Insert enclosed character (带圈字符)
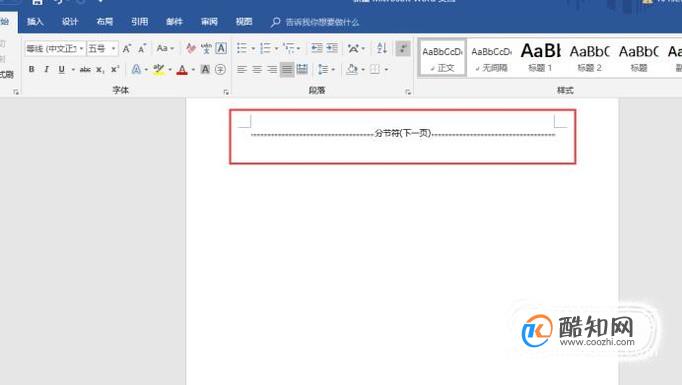This screenshot has width=682, height=385. pos(221,69)
